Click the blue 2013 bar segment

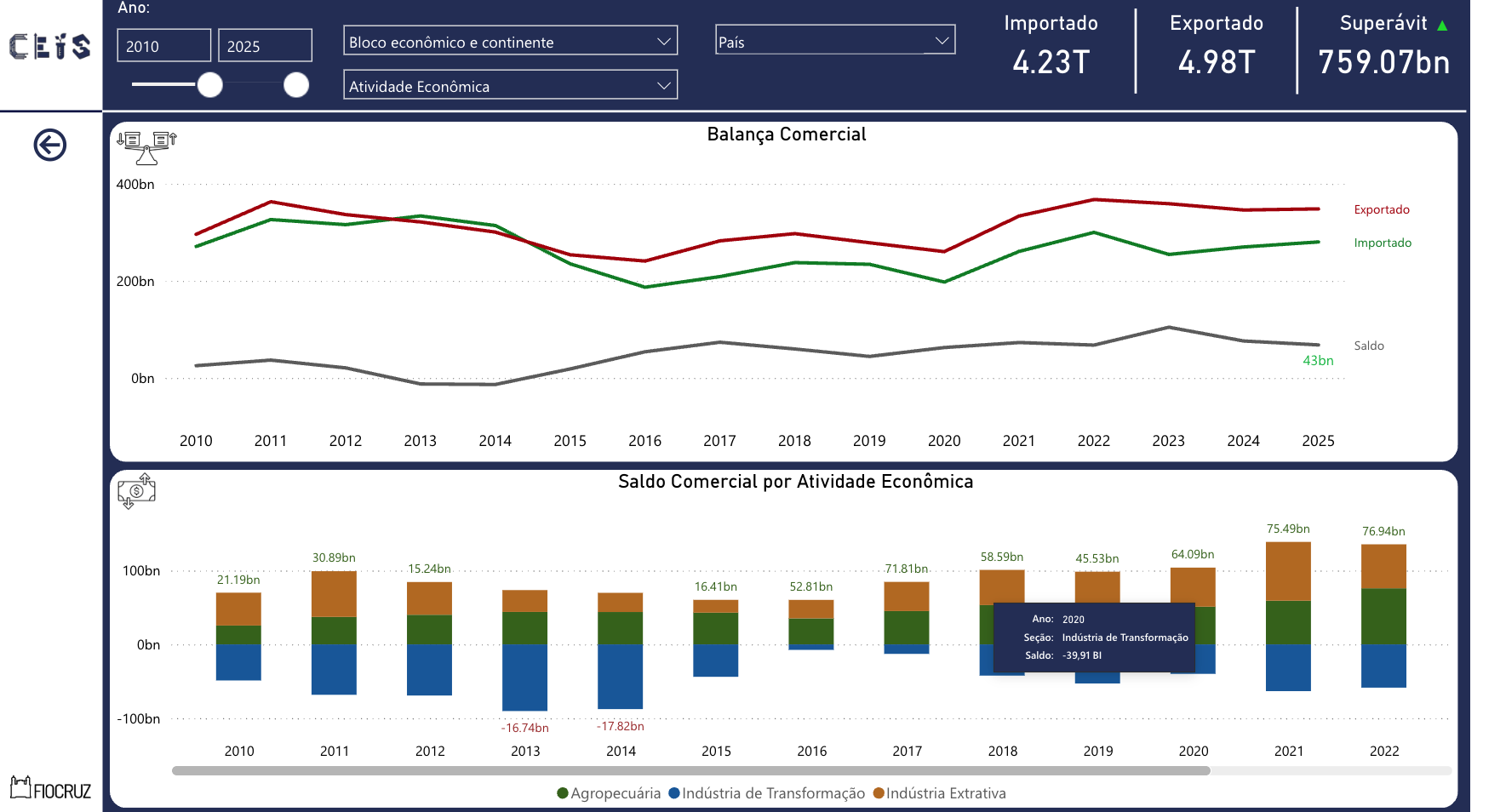click(x=524, y=678)
